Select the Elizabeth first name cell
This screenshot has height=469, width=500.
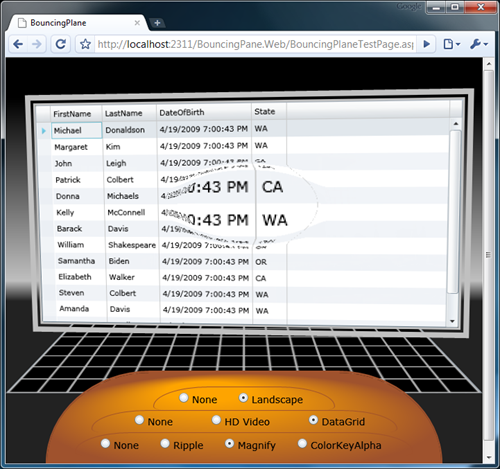coord(81,277)
